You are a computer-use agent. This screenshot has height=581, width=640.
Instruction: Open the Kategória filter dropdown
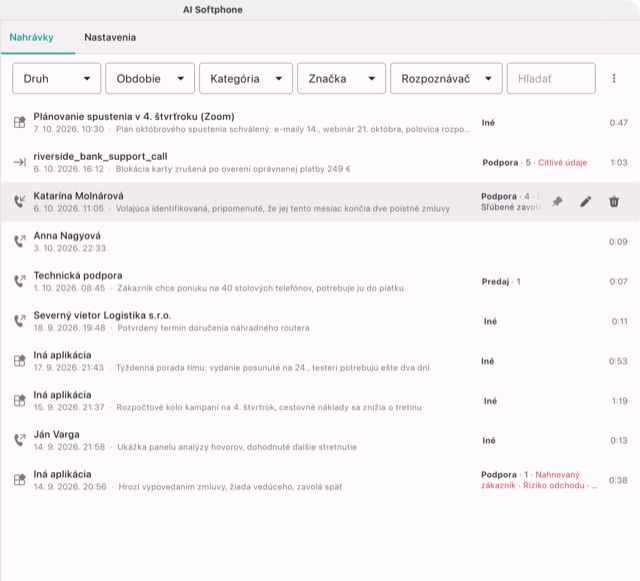[x=246, y=78]
